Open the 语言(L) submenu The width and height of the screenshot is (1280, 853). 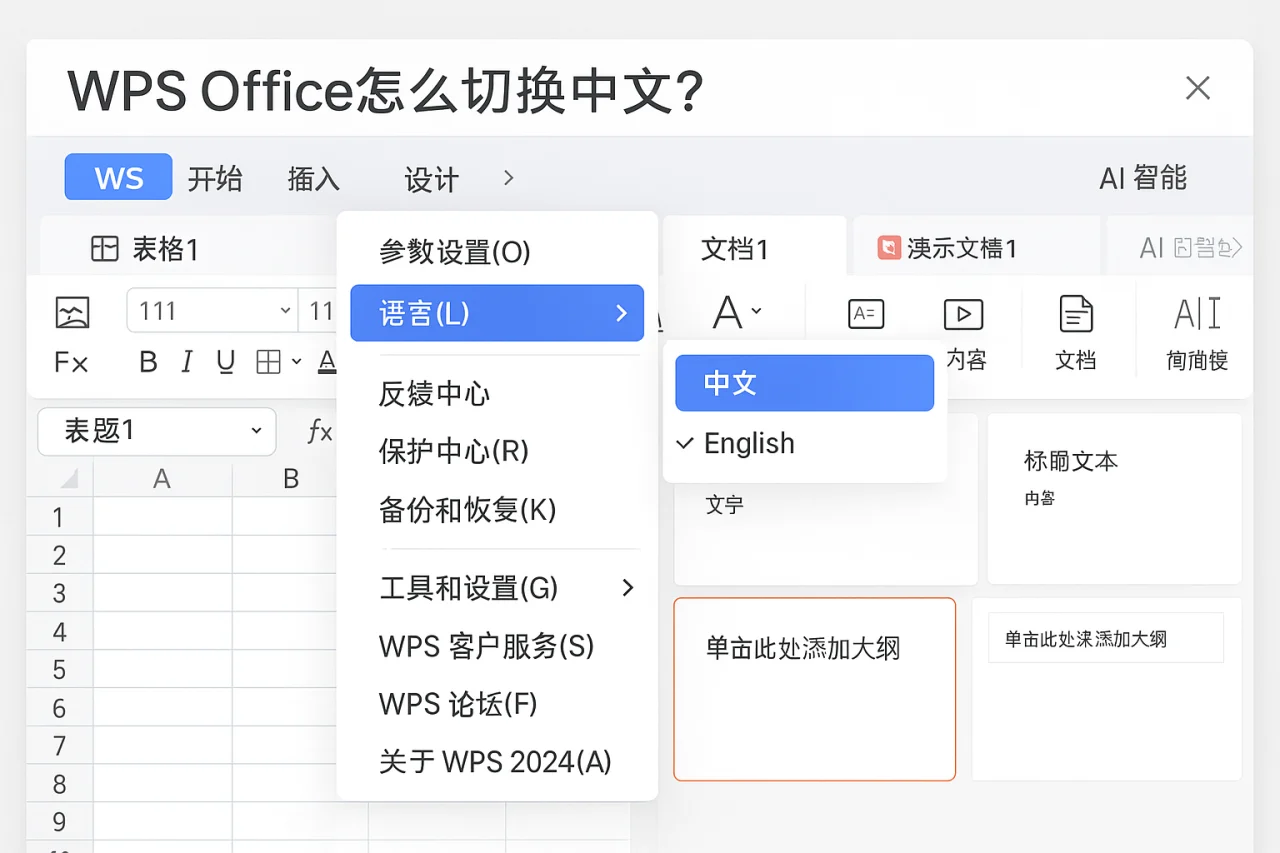[x=497, y=312]
